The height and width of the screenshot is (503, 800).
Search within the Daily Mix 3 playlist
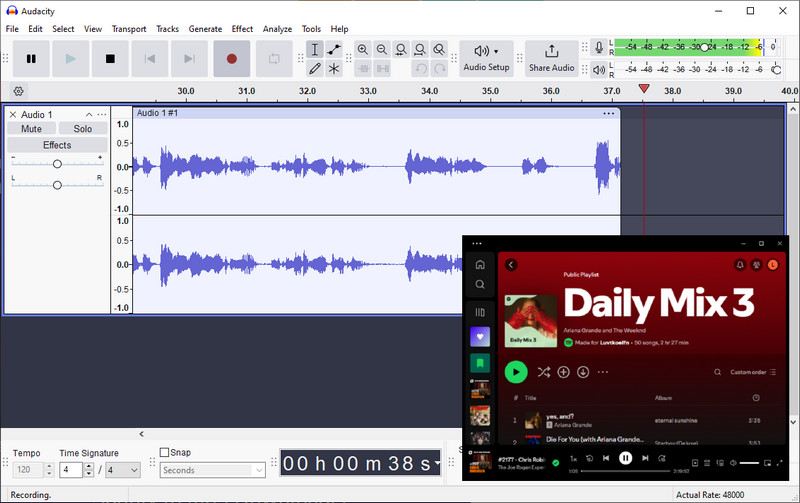click(x=717, y=372)
